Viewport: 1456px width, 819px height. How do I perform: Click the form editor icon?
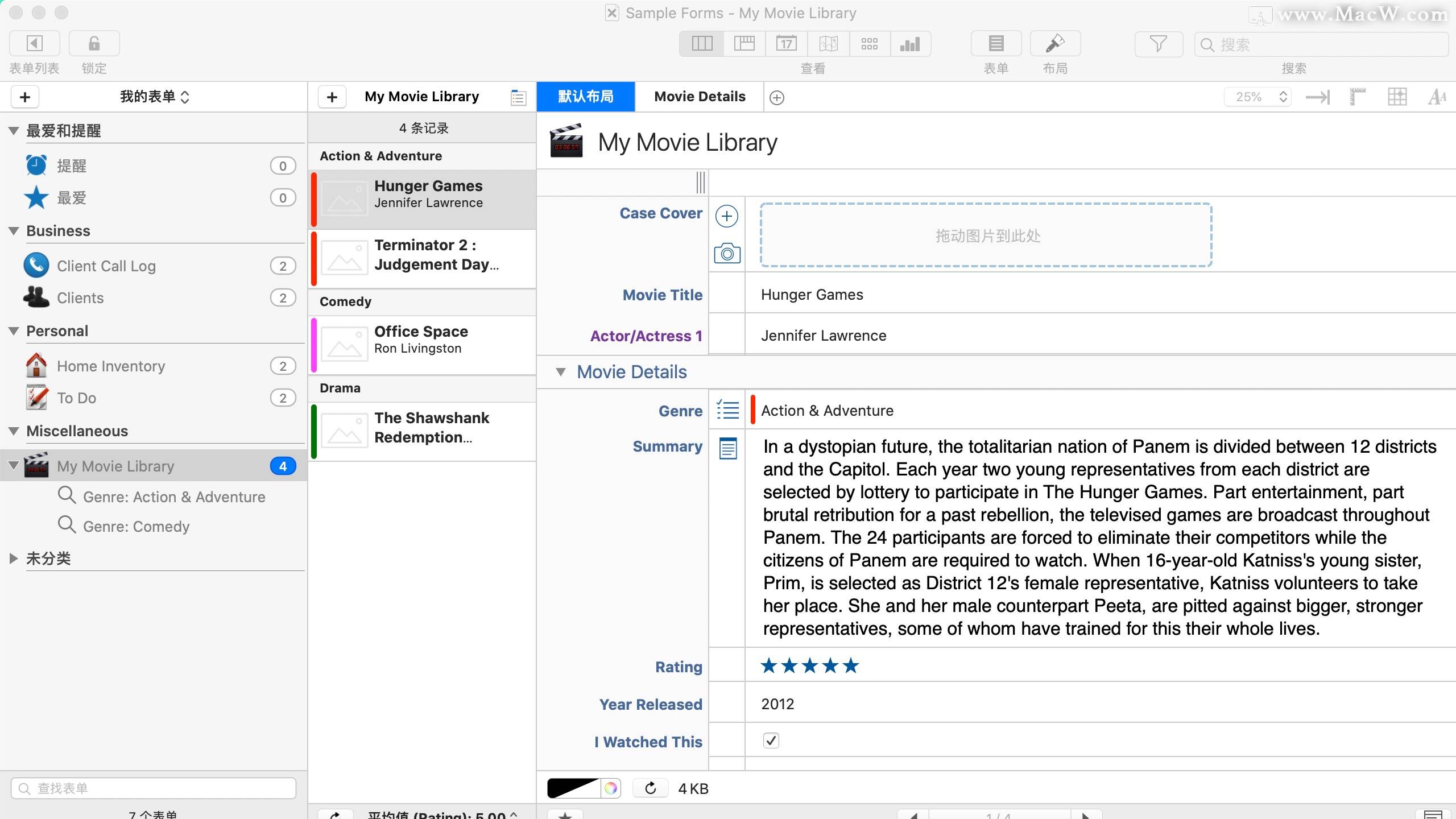click(x=996, y=44)
